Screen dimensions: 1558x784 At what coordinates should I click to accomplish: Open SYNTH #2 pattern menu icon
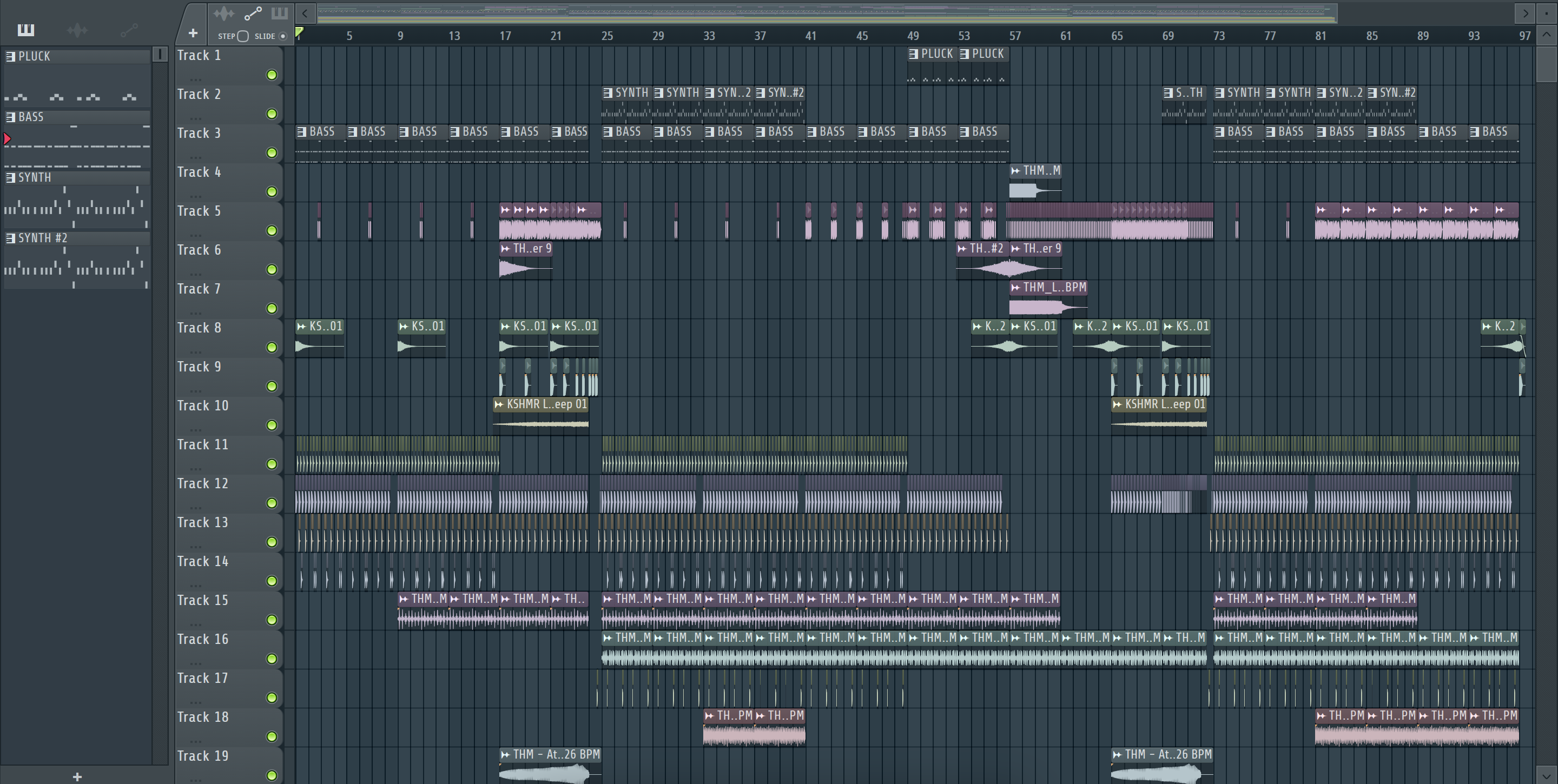click(10, 238)
